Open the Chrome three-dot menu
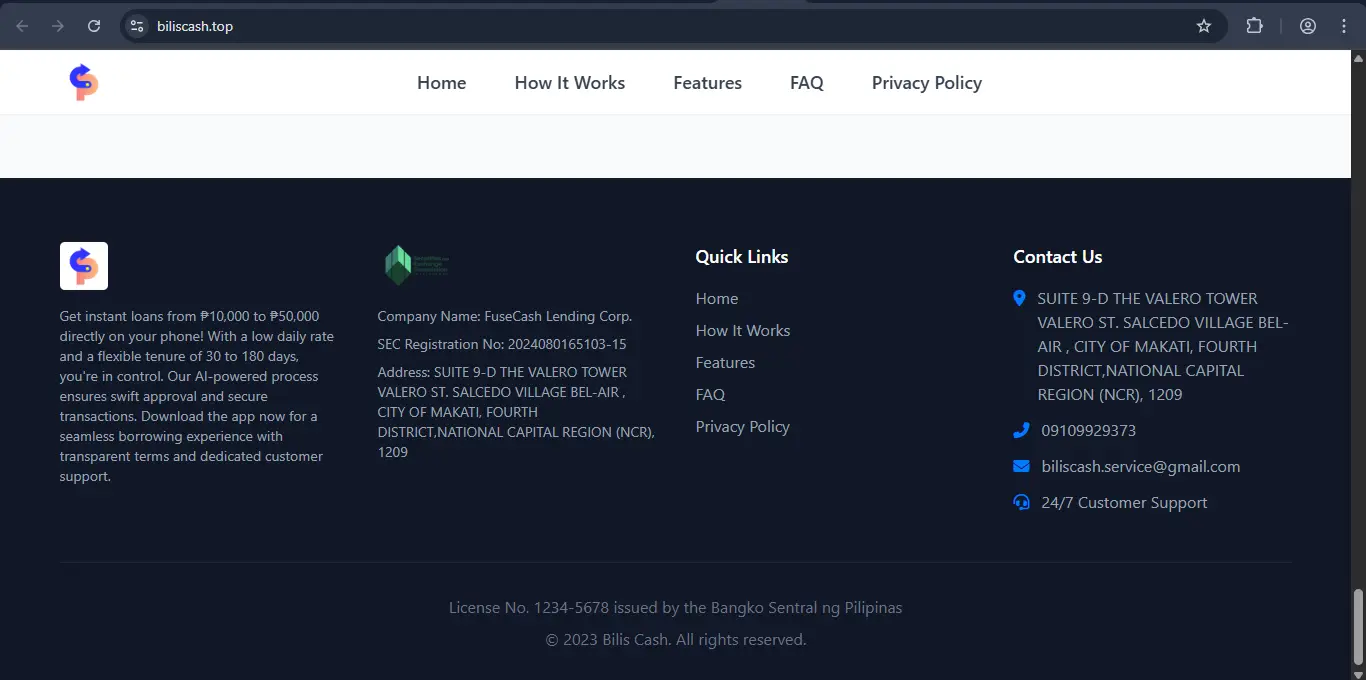The width and height of the screenshot is (1366, 680). coord(1344,26)
